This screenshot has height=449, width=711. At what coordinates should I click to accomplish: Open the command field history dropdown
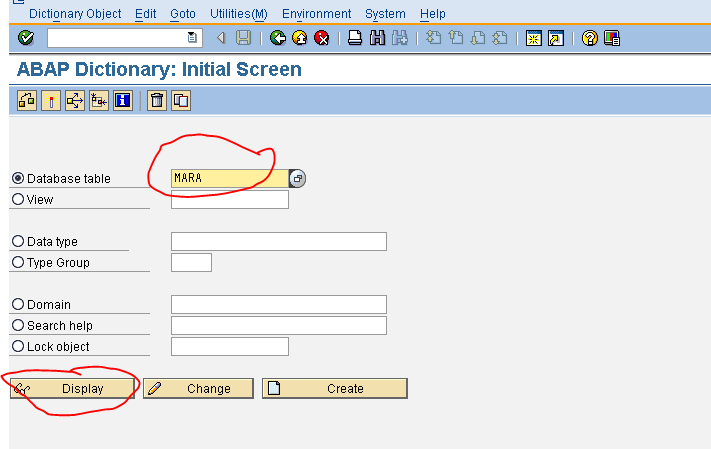(192, 38)
